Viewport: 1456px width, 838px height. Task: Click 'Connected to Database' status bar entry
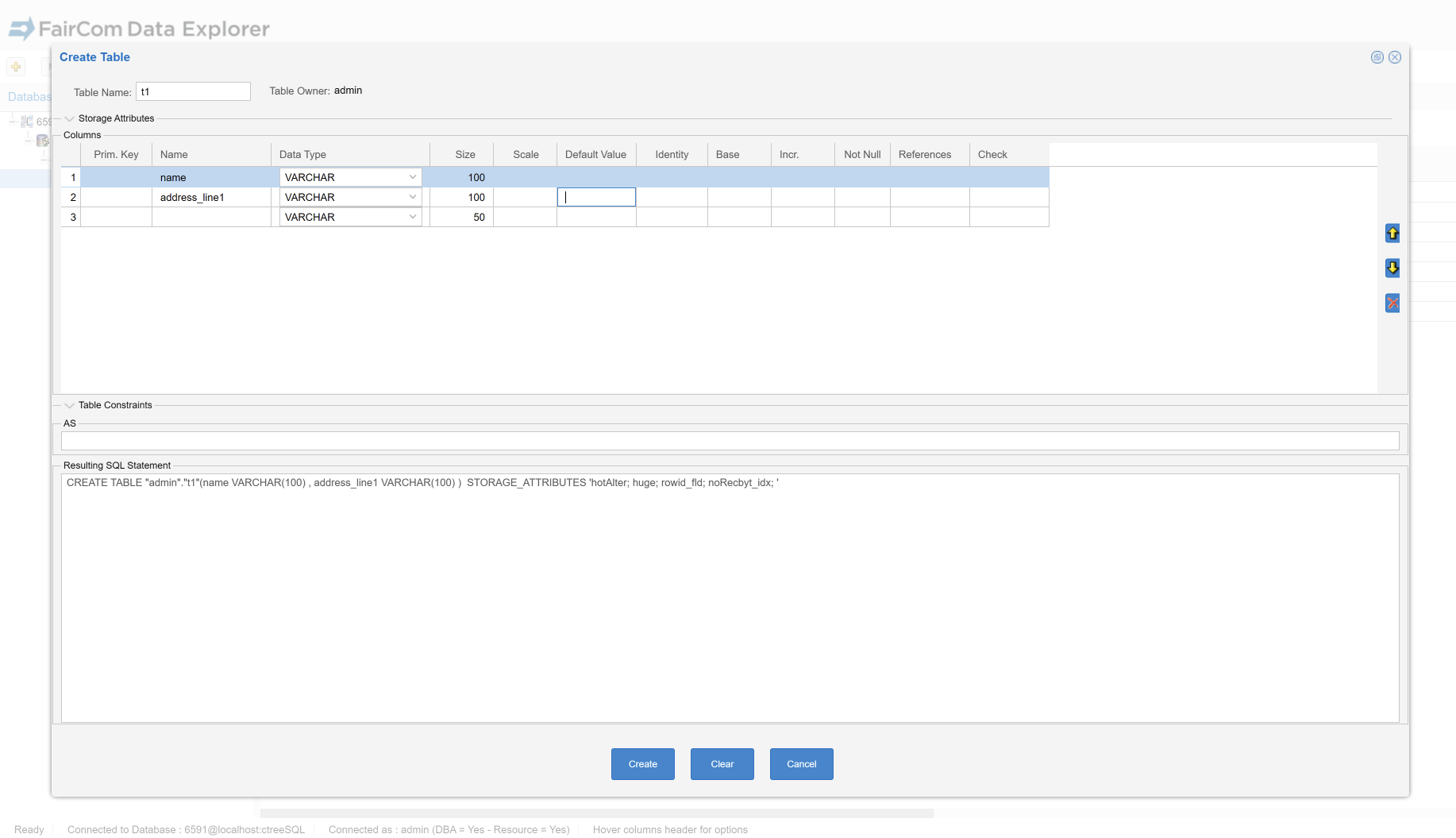[x=186, y=829]
